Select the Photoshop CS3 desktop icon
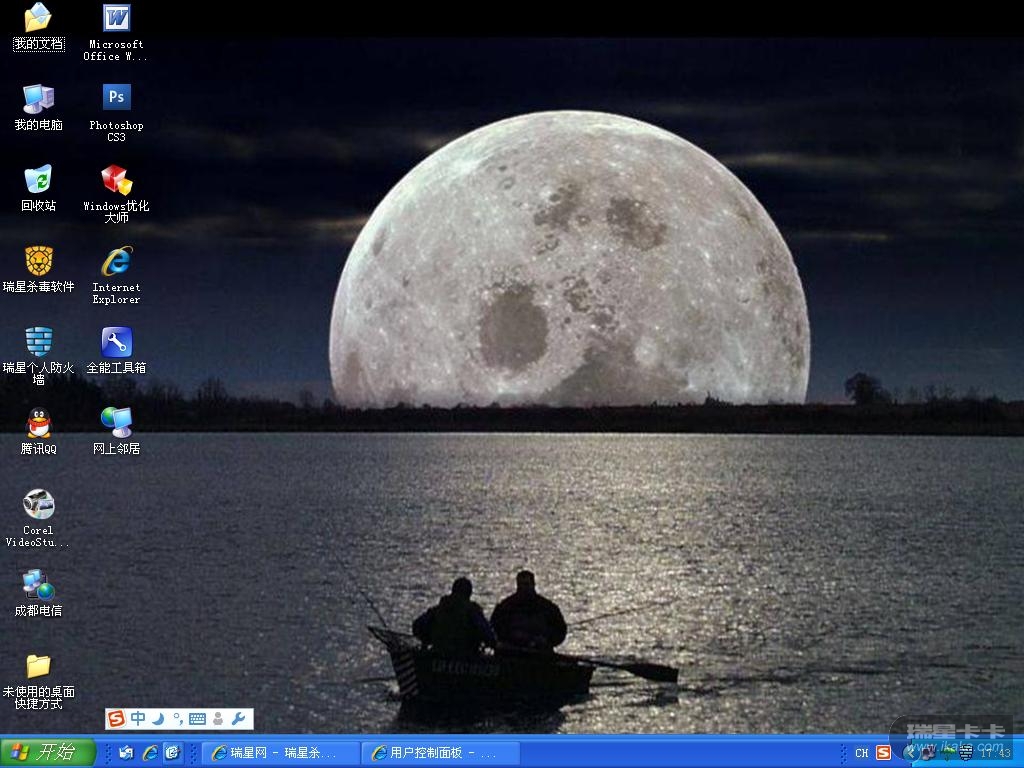Viewport: 1024px width, 768px height. pyautogui.click(x=116, y=98)
